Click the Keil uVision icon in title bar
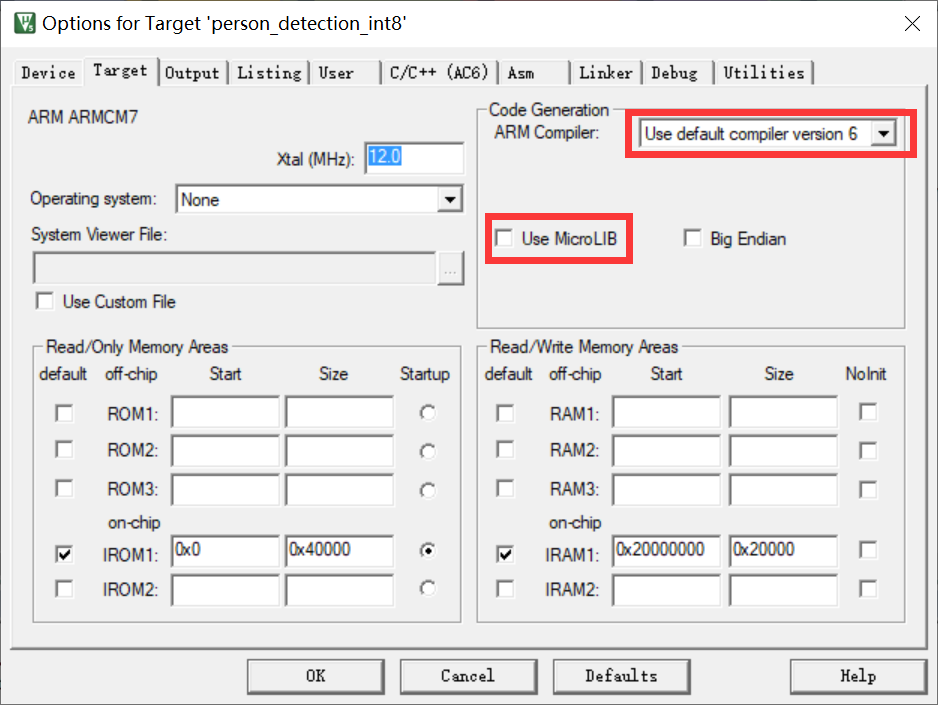938x705 pixels. point(25,23)
